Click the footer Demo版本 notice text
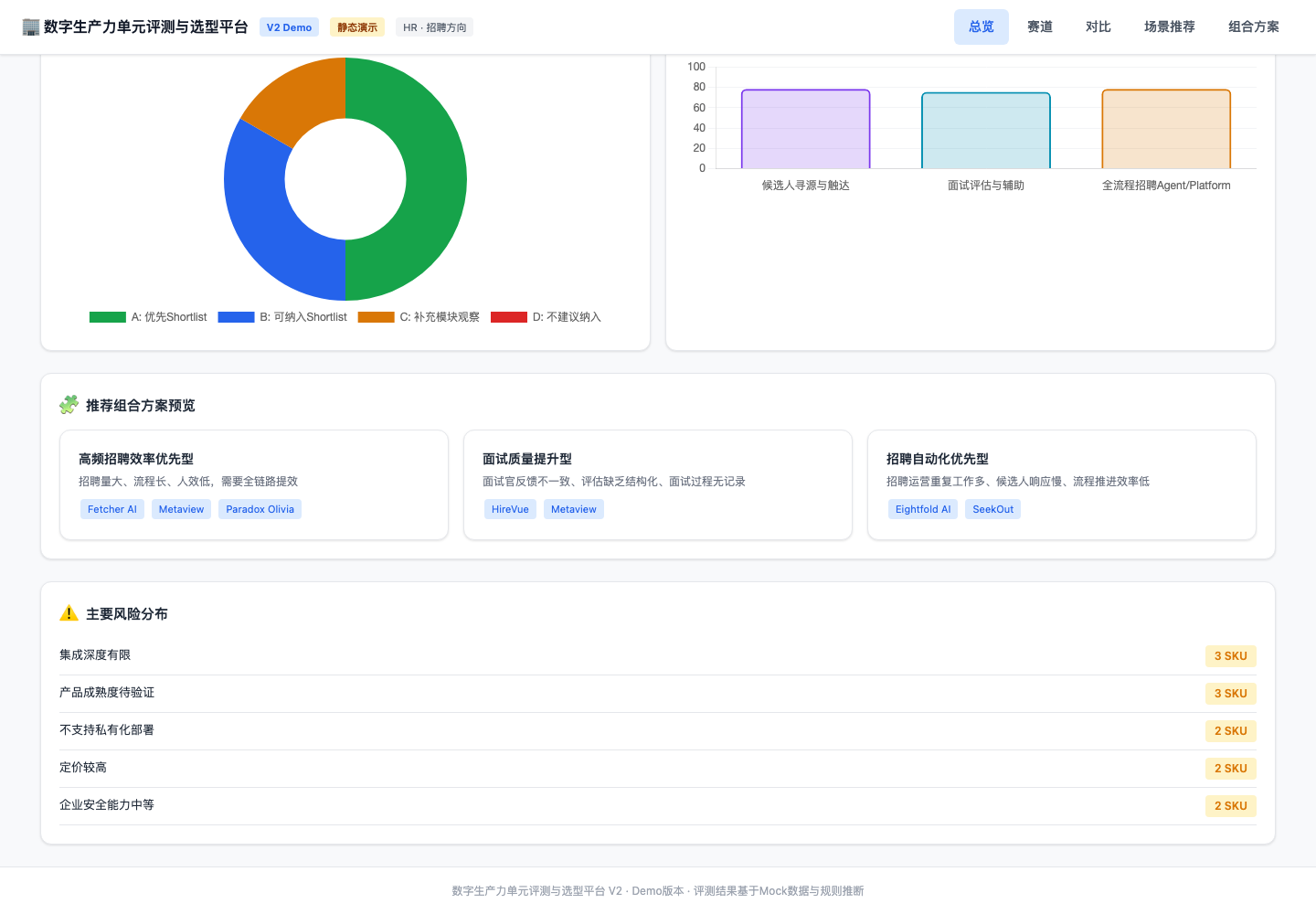Screen dimensions: 1316x914 (658, 890)
